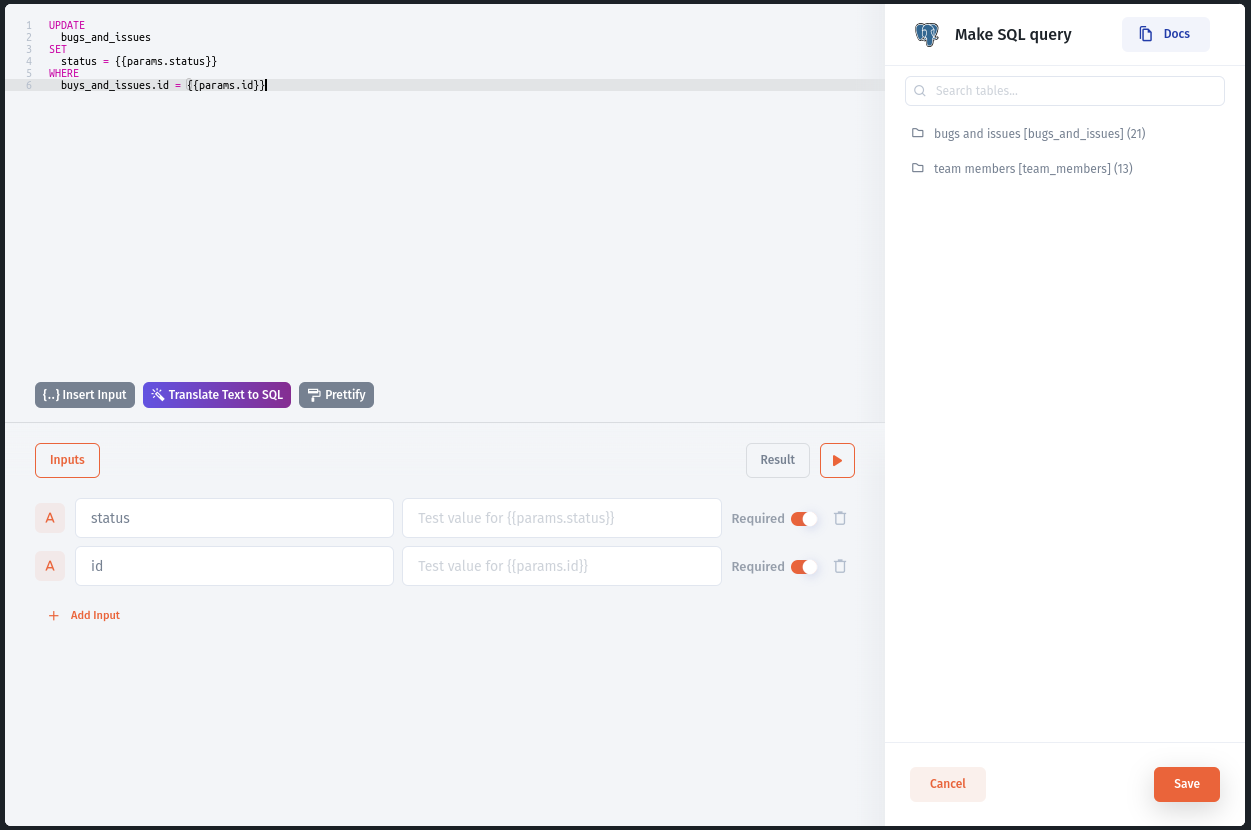The image size is (1251, 830).
Task: Open the Docs panel
Action: 1165,34
